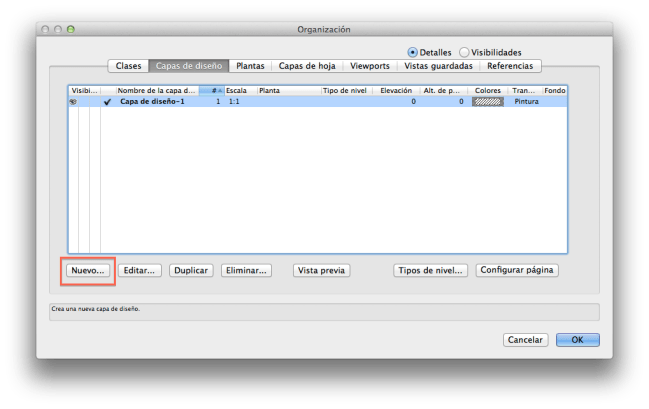This screenshot has width=649, height=409.
Task: Click the Eliminar... button
Action: click(246, 270)
